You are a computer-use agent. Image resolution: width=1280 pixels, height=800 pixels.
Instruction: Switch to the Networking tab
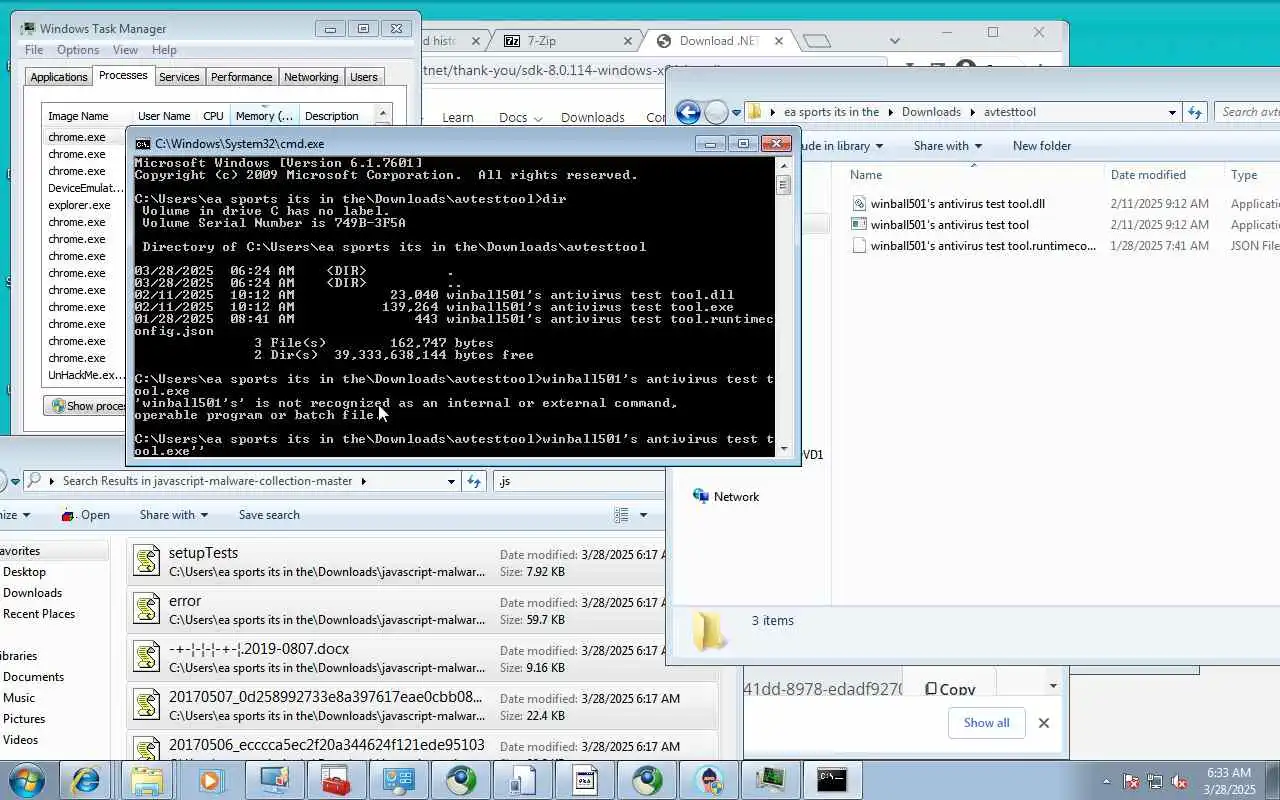pos(311,77)
